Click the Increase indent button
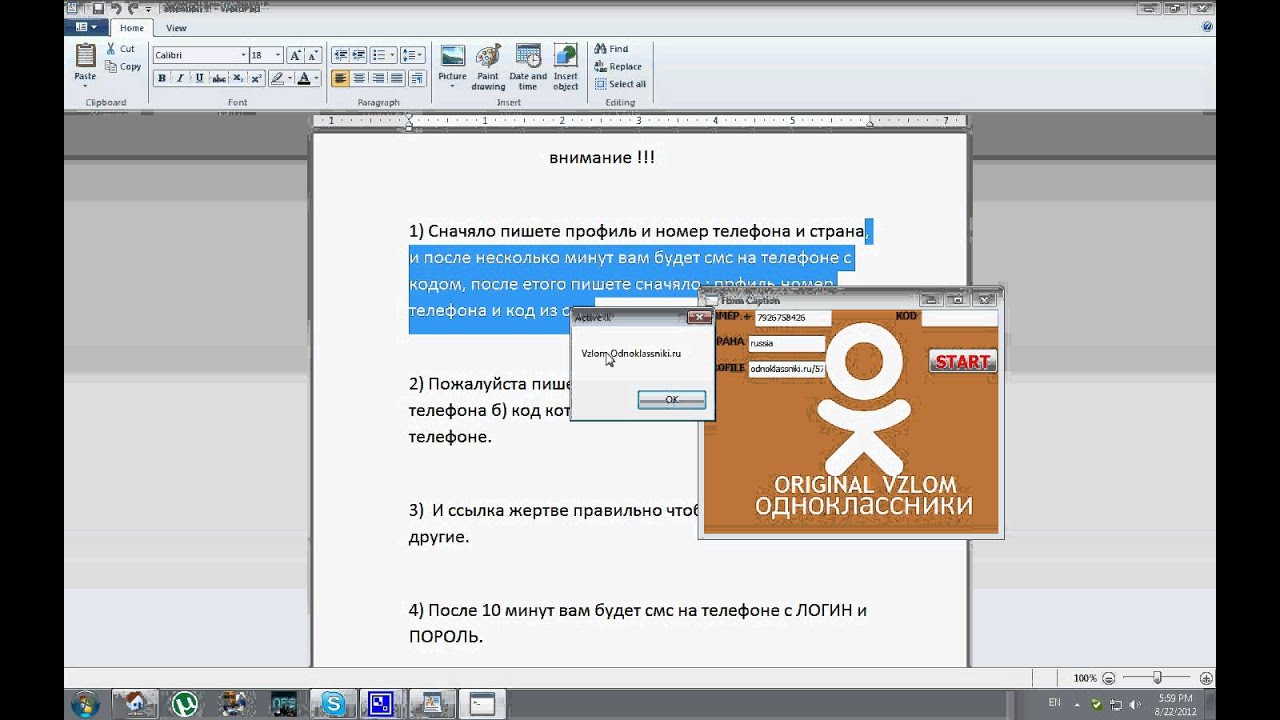Screen dimensions: 1280x720 (359, 55)
